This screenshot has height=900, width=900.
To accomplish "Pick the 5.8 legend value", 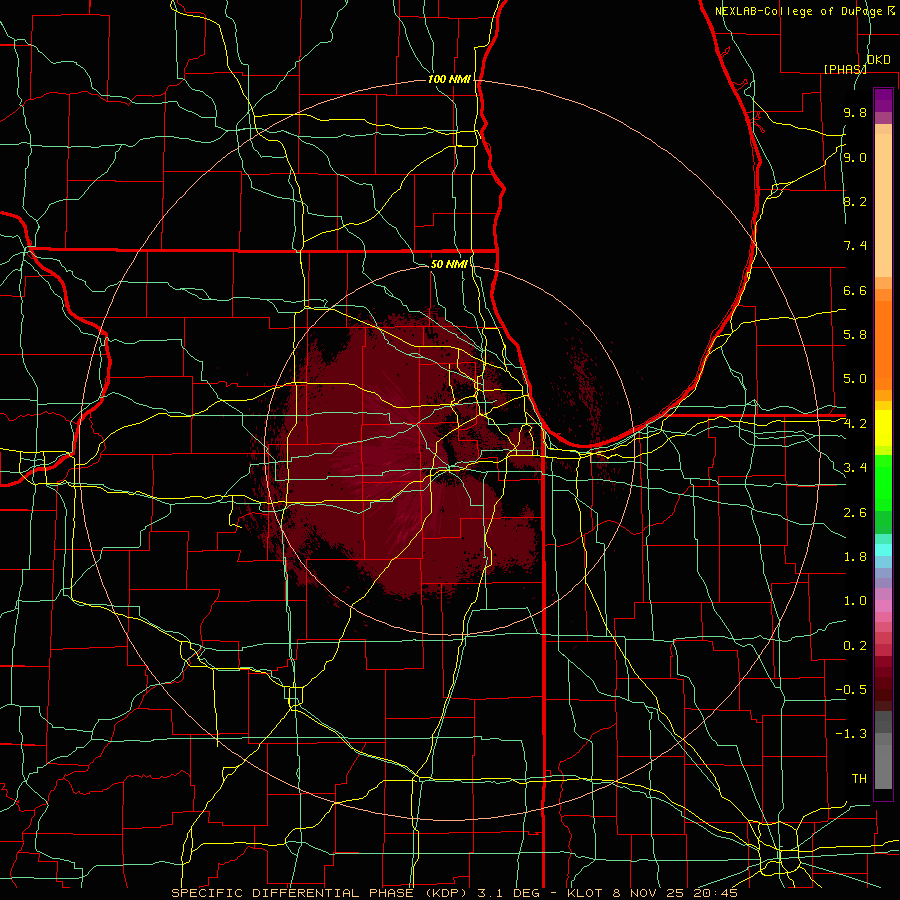I will tap(855, 335).
